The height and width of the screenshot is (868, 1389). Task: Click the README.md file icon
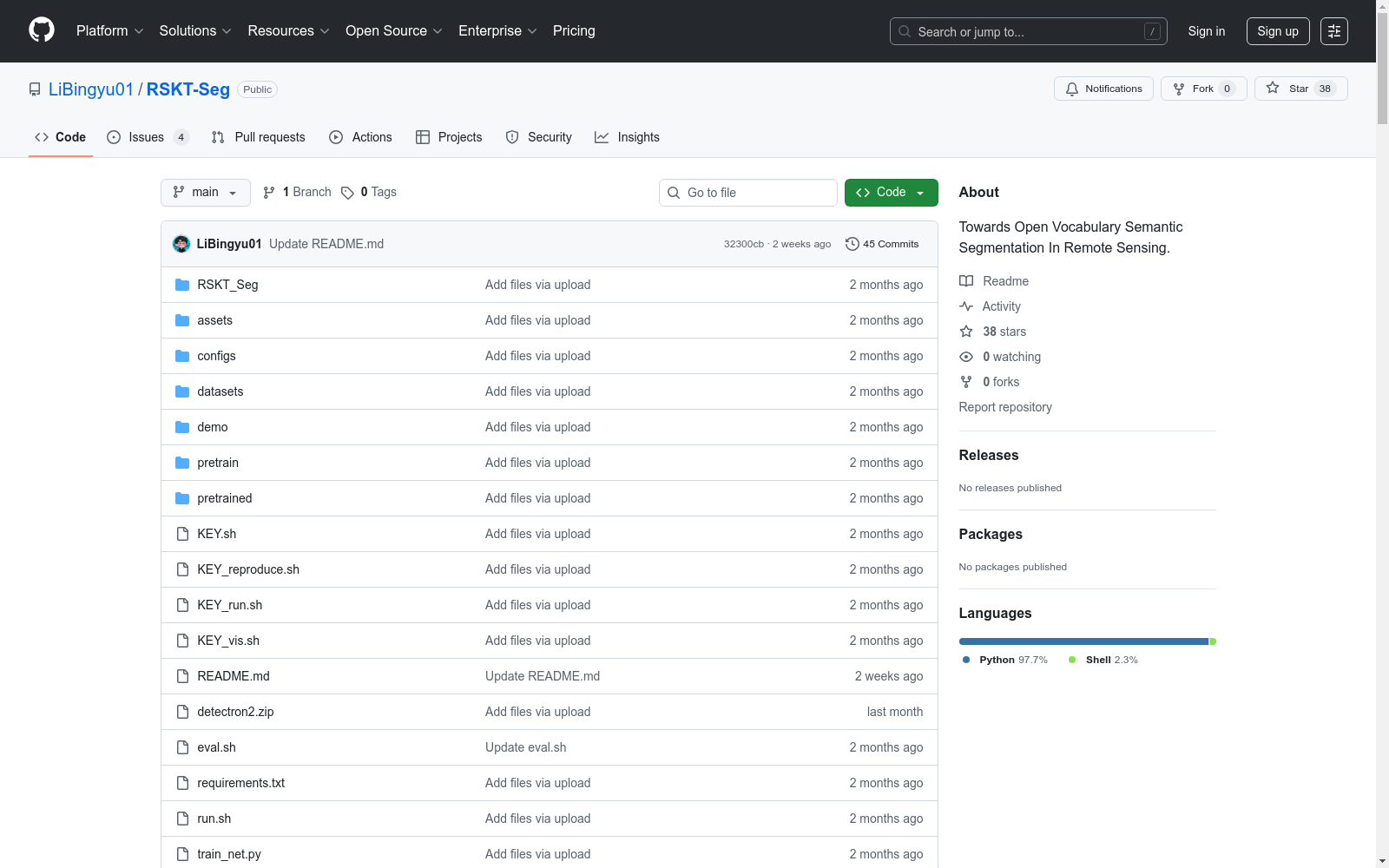(x=182, y=676)
